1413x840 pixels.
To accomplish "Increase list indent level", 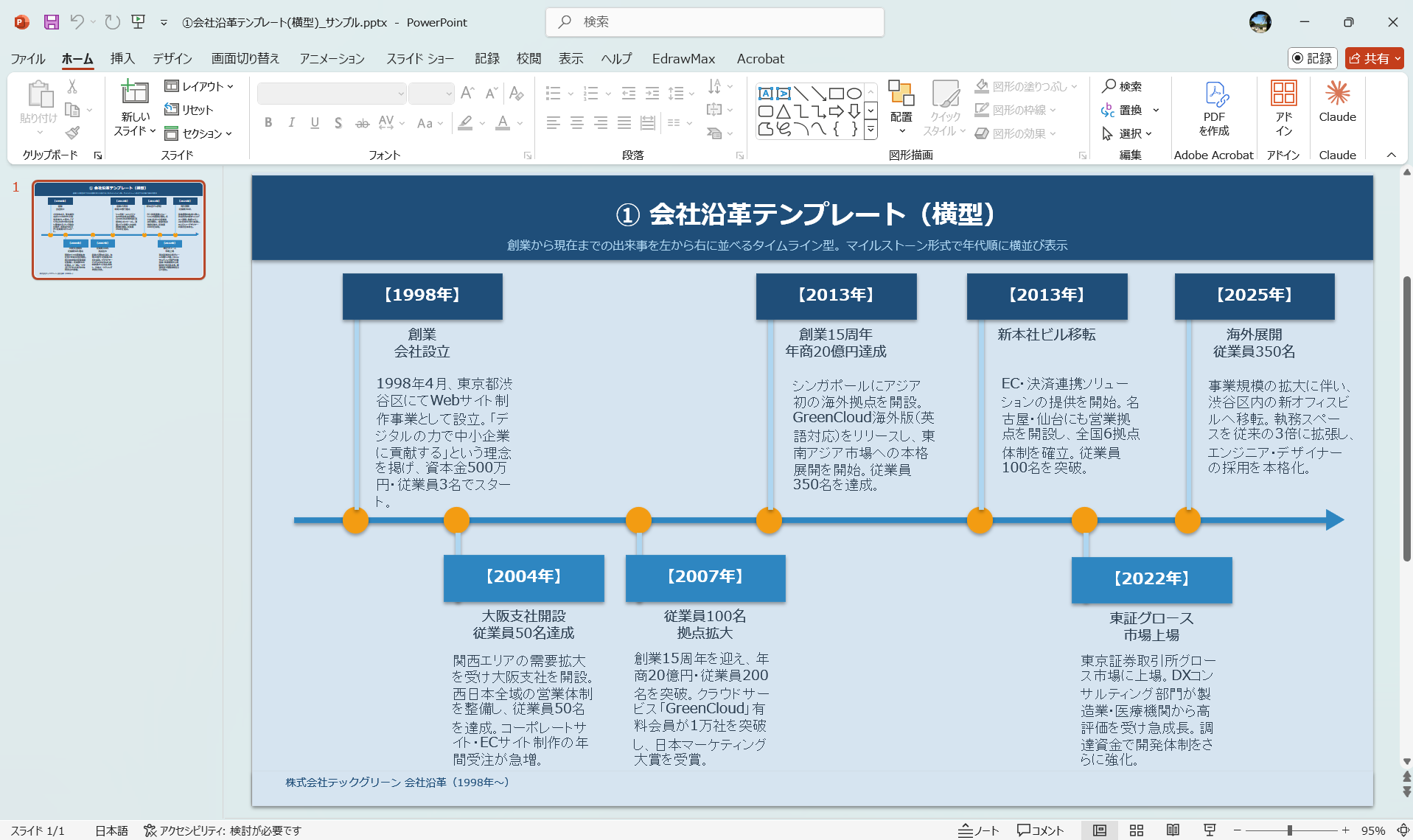I will (652, 94).
